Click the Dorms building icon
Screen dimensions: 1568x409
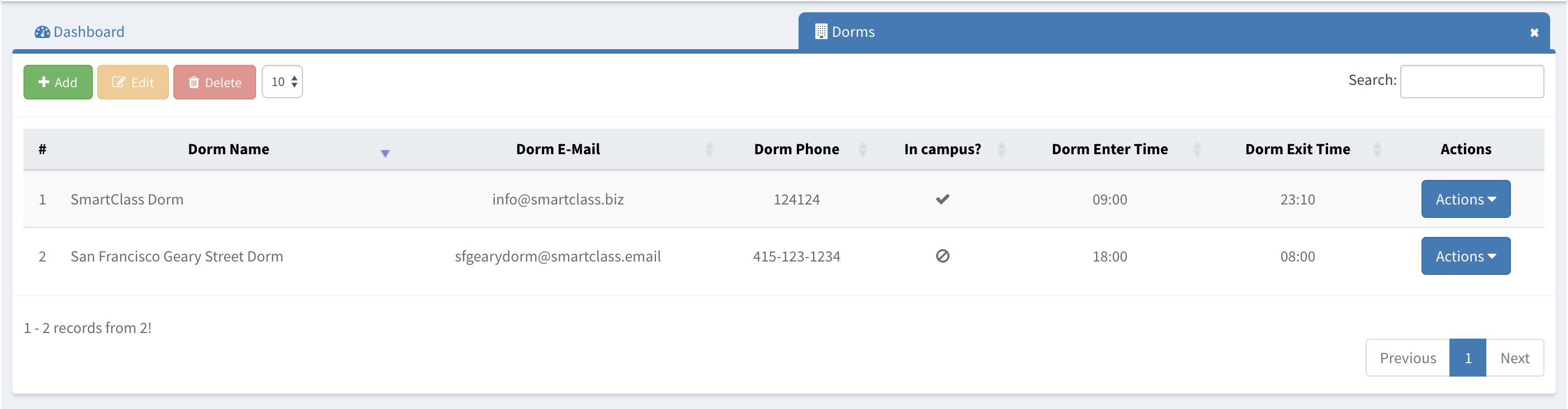coord(820,32)
